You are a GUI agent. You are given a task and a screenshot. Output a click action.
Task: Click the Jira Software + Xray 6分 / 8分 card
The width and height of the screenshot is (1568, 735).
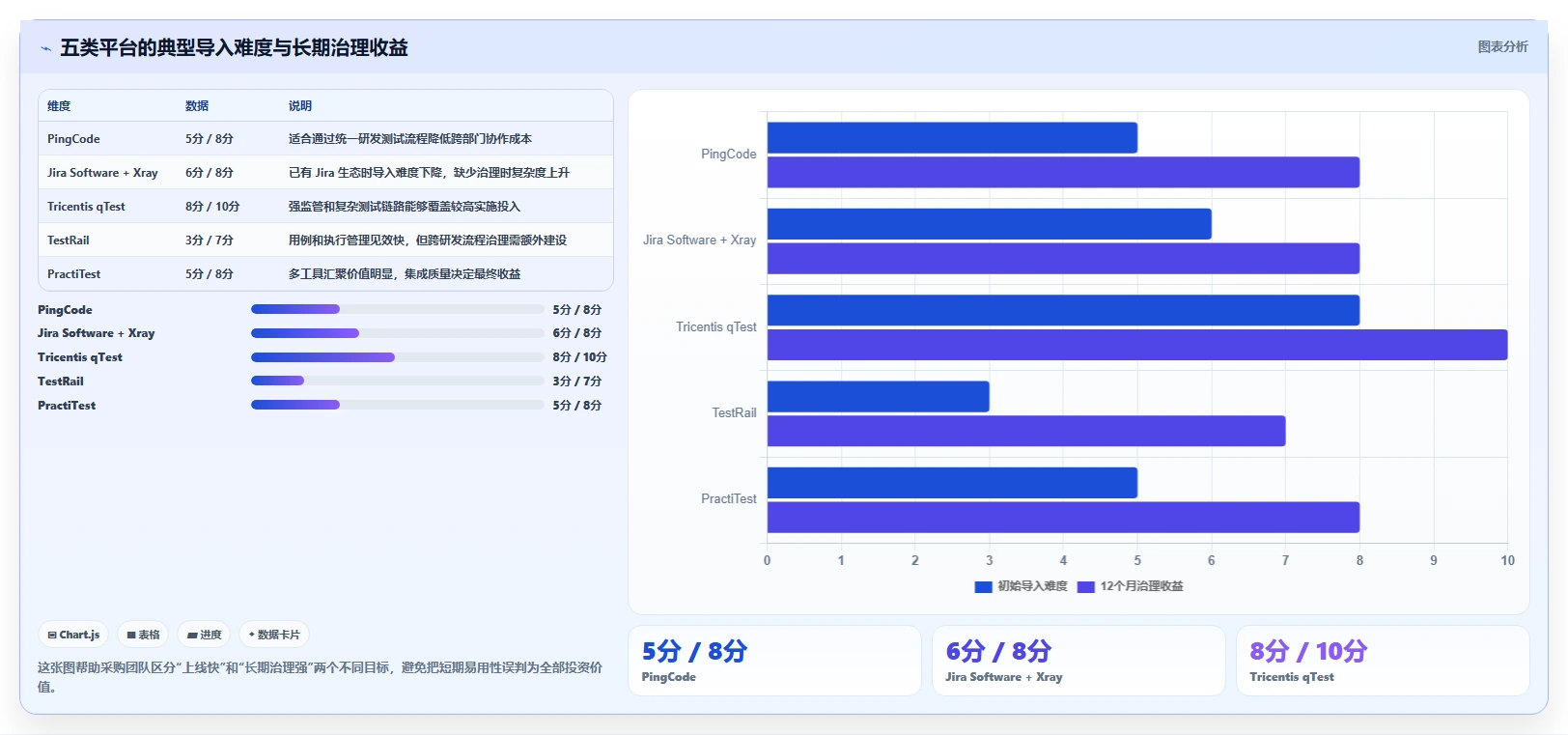pyautogui.click(x=1078, y=661)
